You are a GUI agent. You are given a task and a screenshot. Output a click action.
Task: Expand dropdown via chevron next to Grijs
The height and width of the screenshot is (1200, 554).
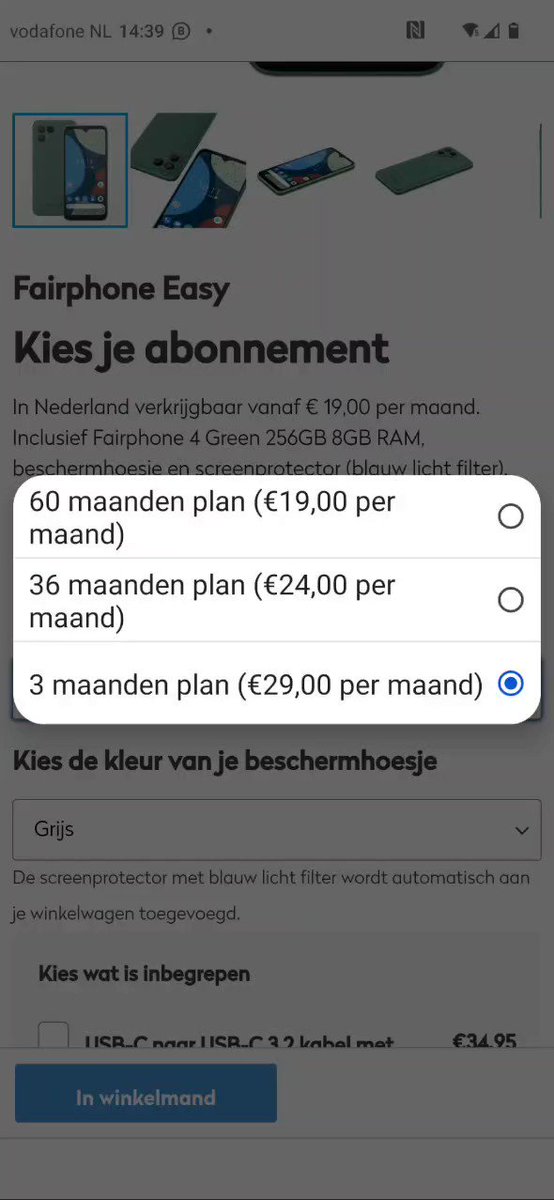pos(521,831)
